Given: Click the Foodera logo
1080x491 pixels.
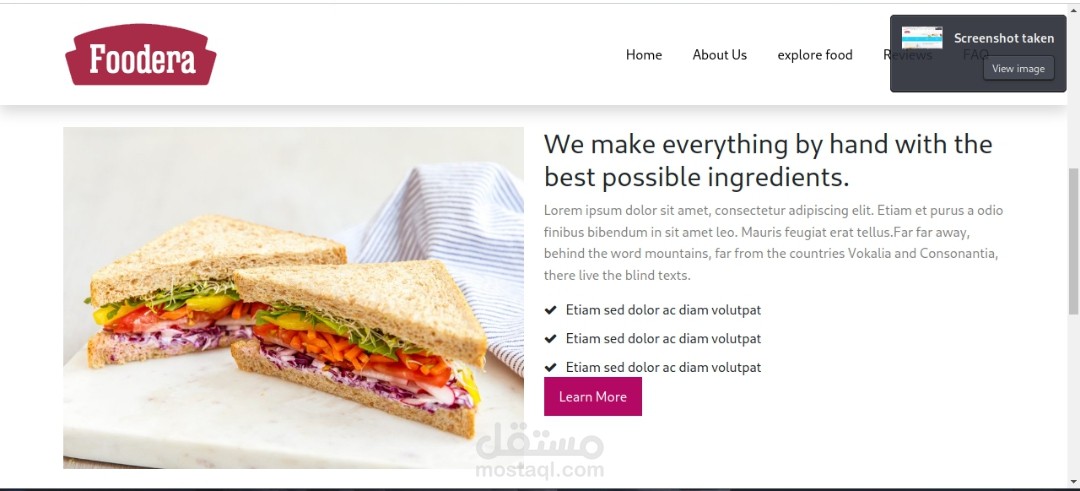Looking at the screenshot, I should coord(141,54).
